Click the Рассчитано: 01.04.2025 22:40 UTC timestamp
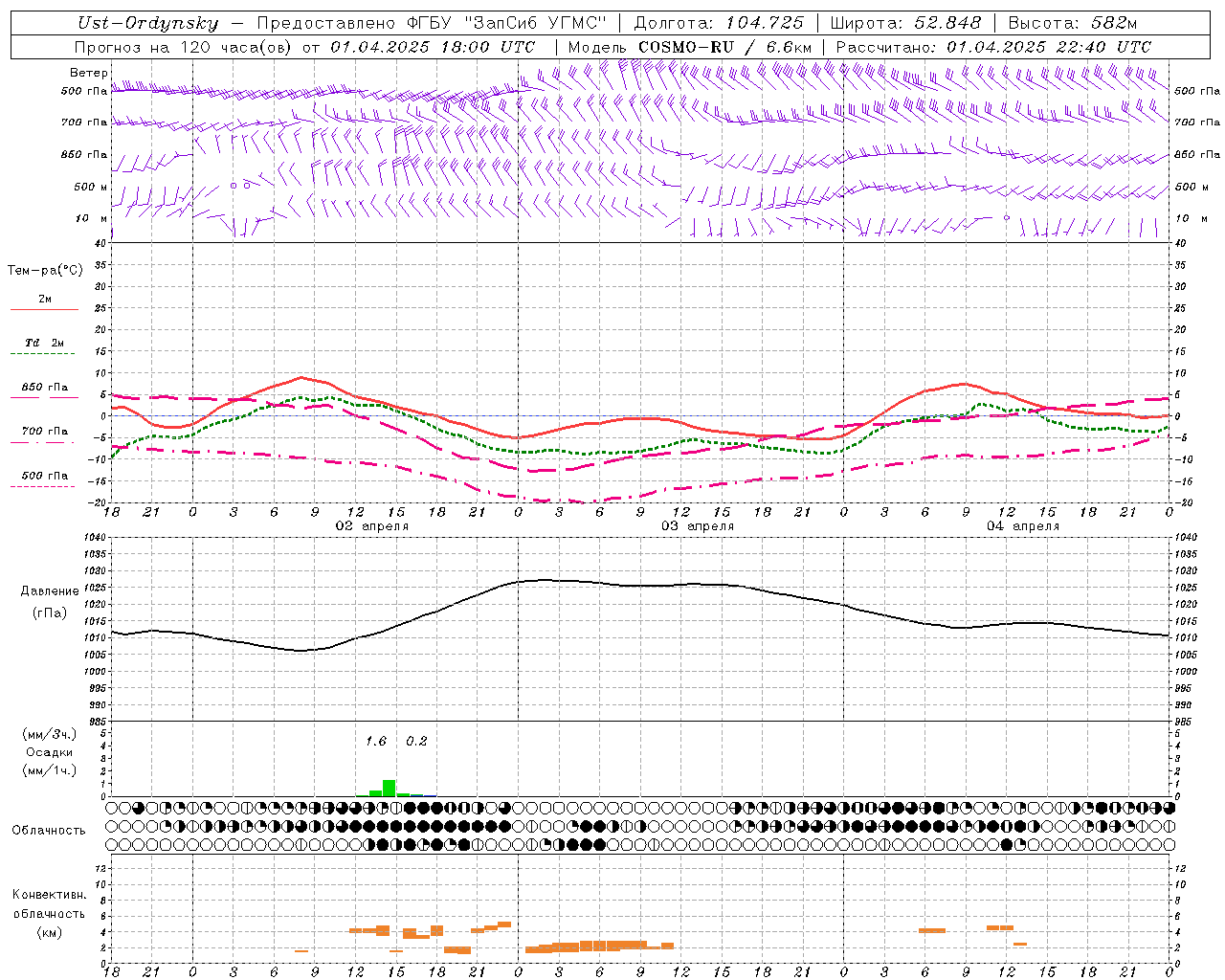 point(993,47)
